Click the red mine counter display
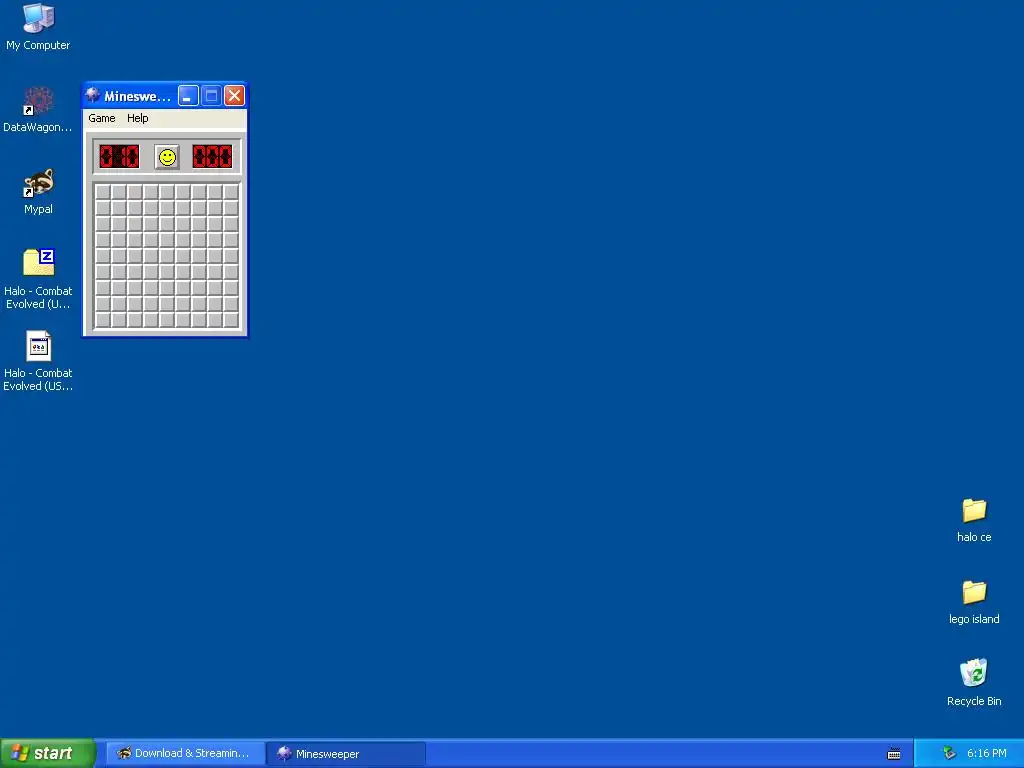Viewport: 1024px width, 768px height. click(120, 157)
